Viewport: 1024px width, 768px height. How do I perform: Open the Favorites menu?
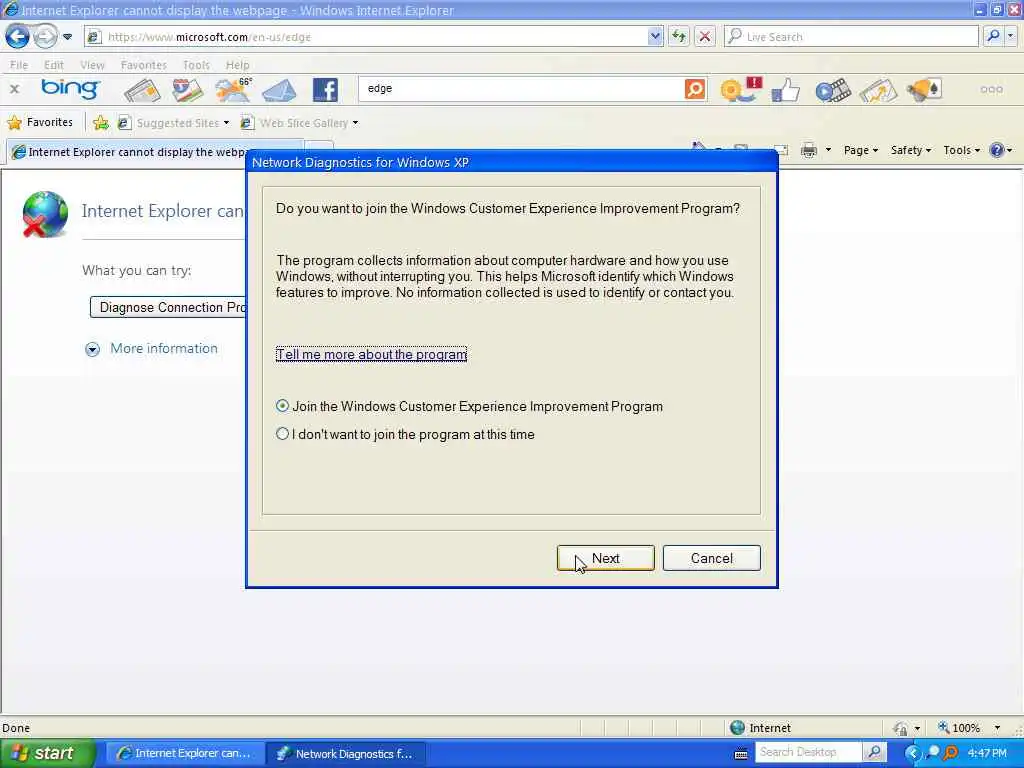pos(144,65)
